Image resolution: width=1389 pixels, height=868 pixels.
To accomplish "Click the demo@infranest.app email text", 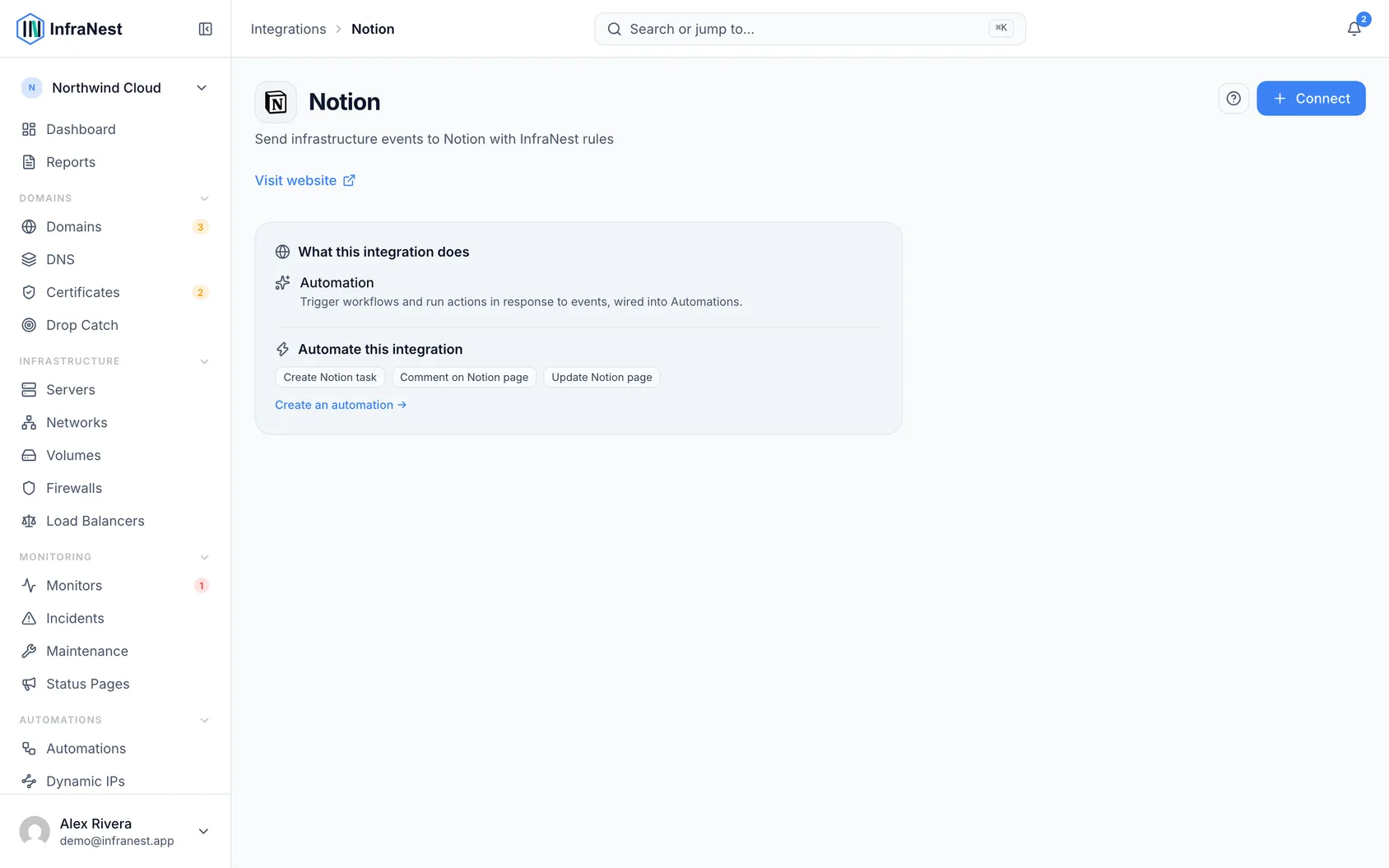I will point(117,841).
